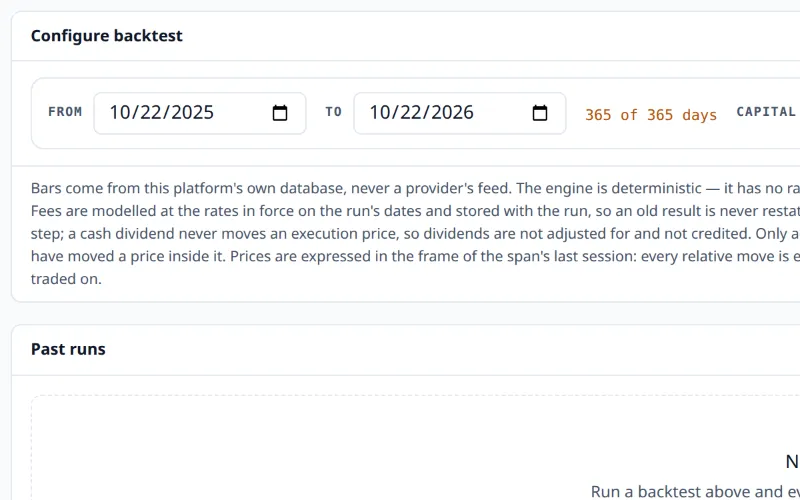Click the TO date field 10/22/2026

(x=460, y=113)
